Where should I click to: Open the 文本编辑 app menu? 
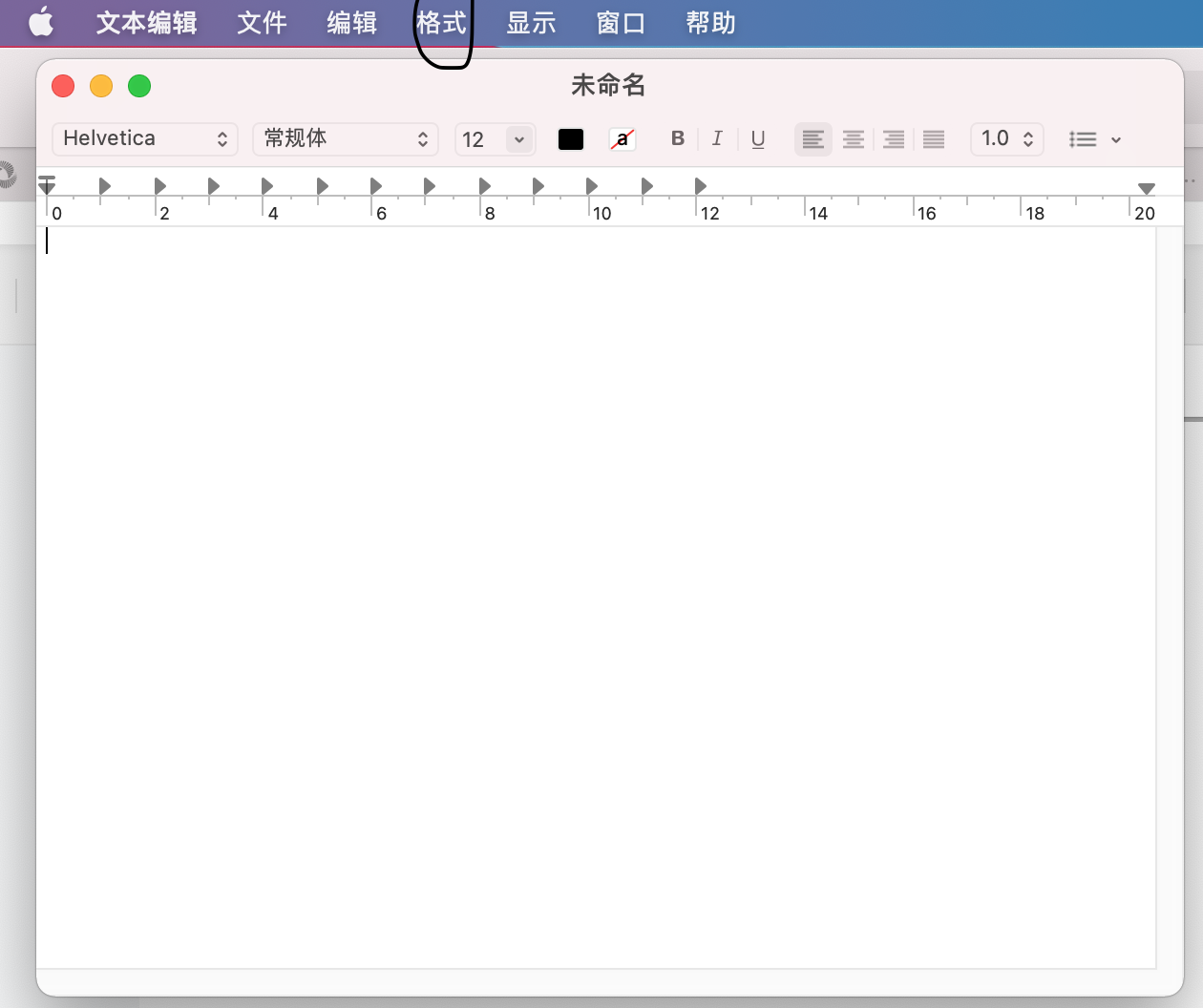click(x=146, y=22)
